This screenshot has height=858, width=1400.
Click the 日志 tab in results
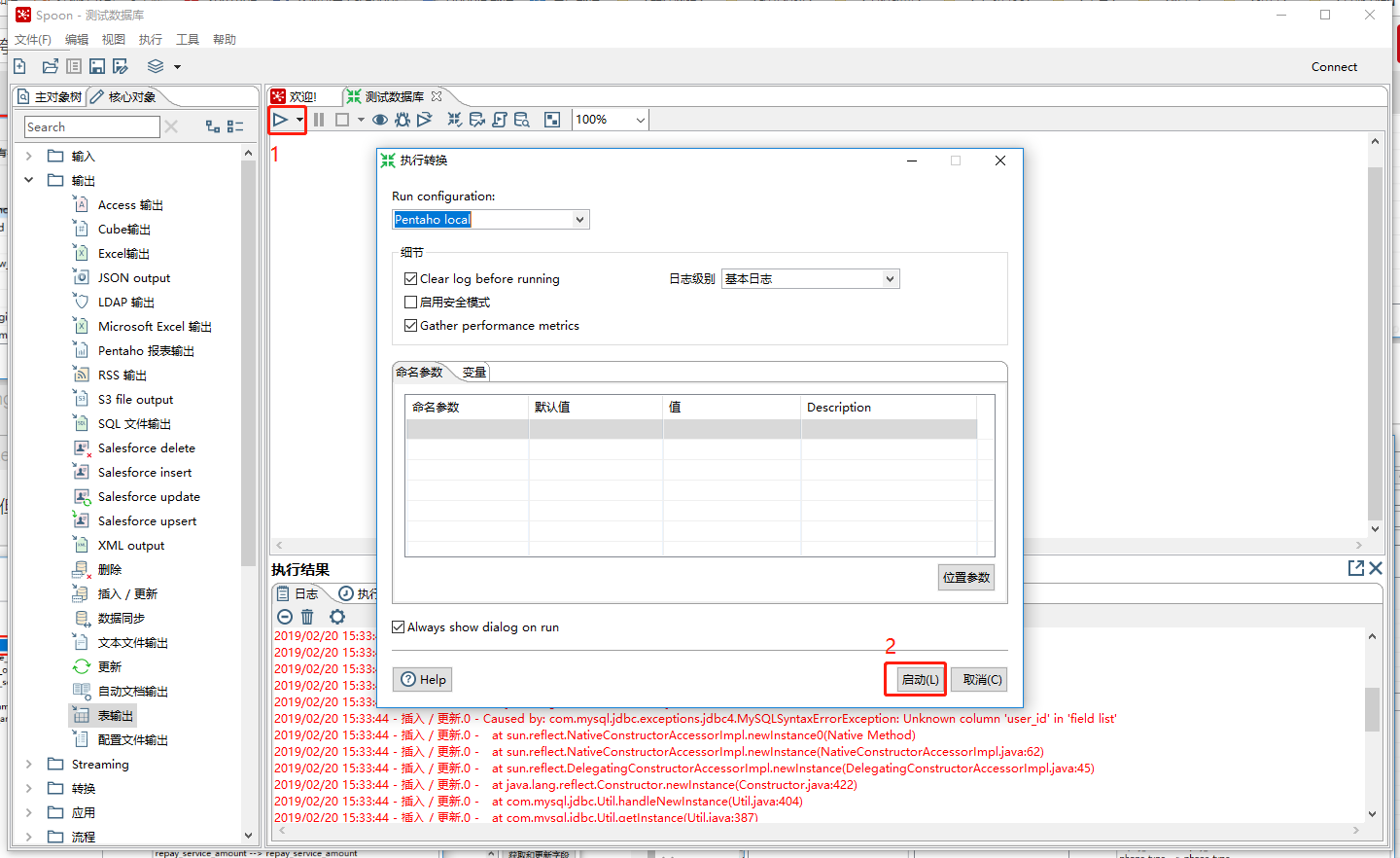[x=297, y=593]
